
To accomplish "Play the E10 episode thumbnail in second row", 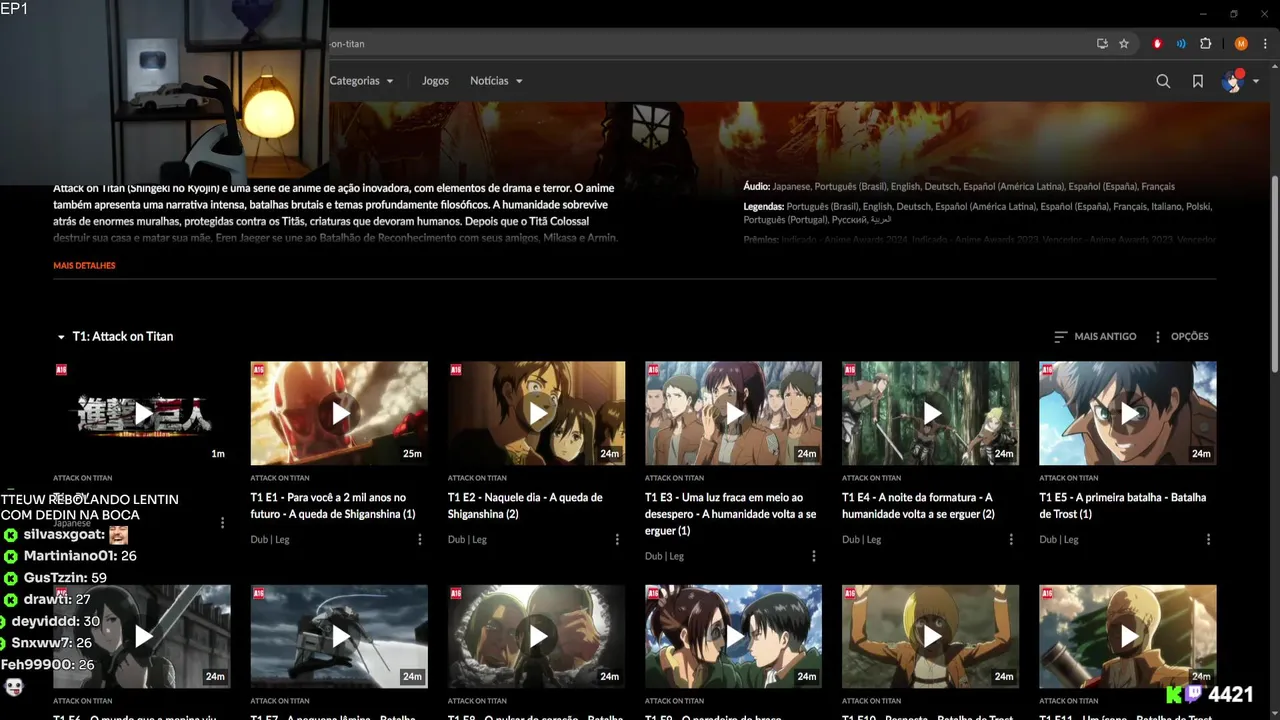I will tap(930, 636).
